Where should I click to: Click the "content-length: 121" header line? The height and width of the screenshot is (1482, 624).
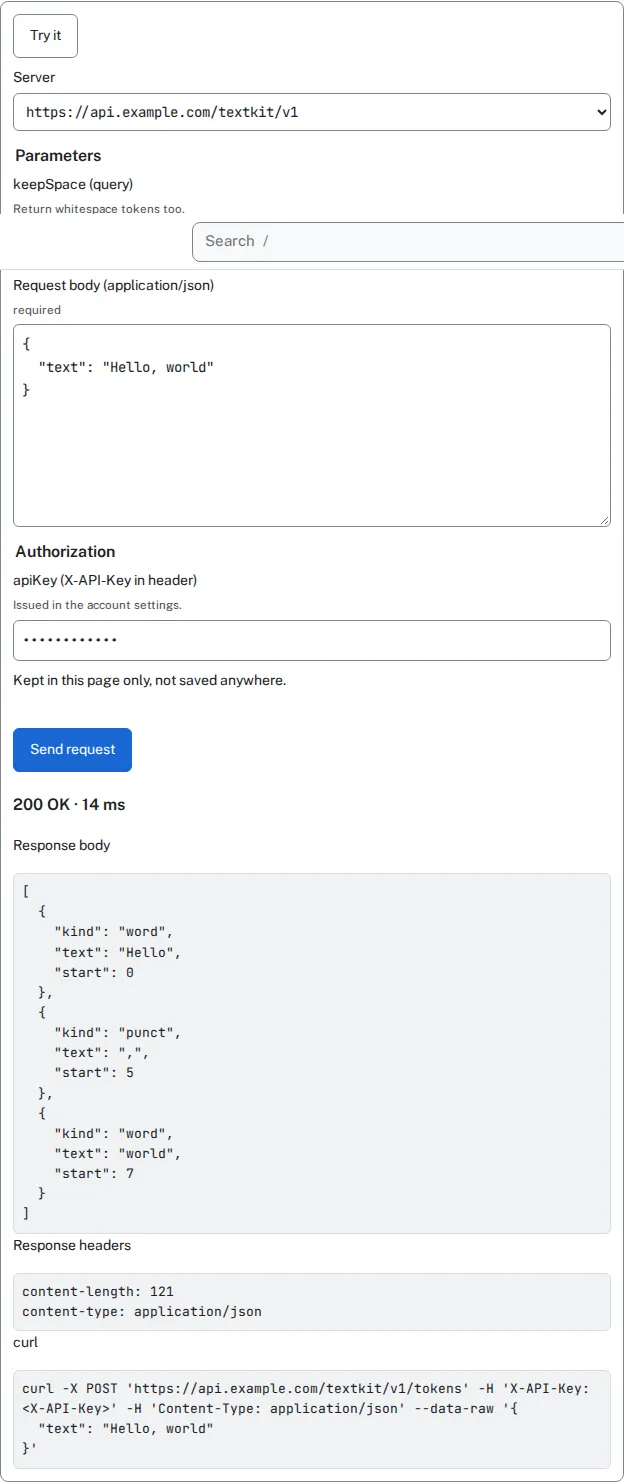coord(98,1291)
